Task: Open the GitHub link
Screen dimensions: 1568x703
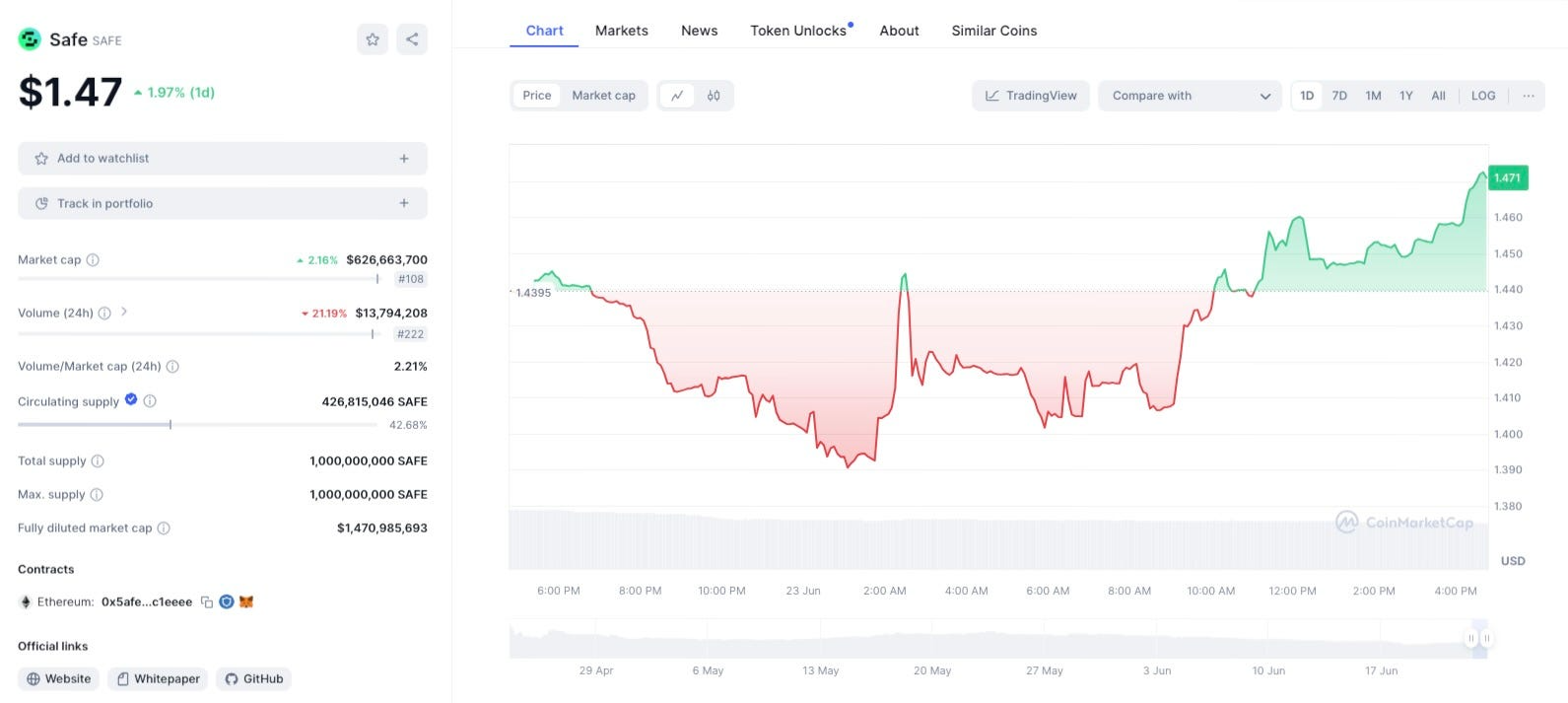Action: click(254, 679)
